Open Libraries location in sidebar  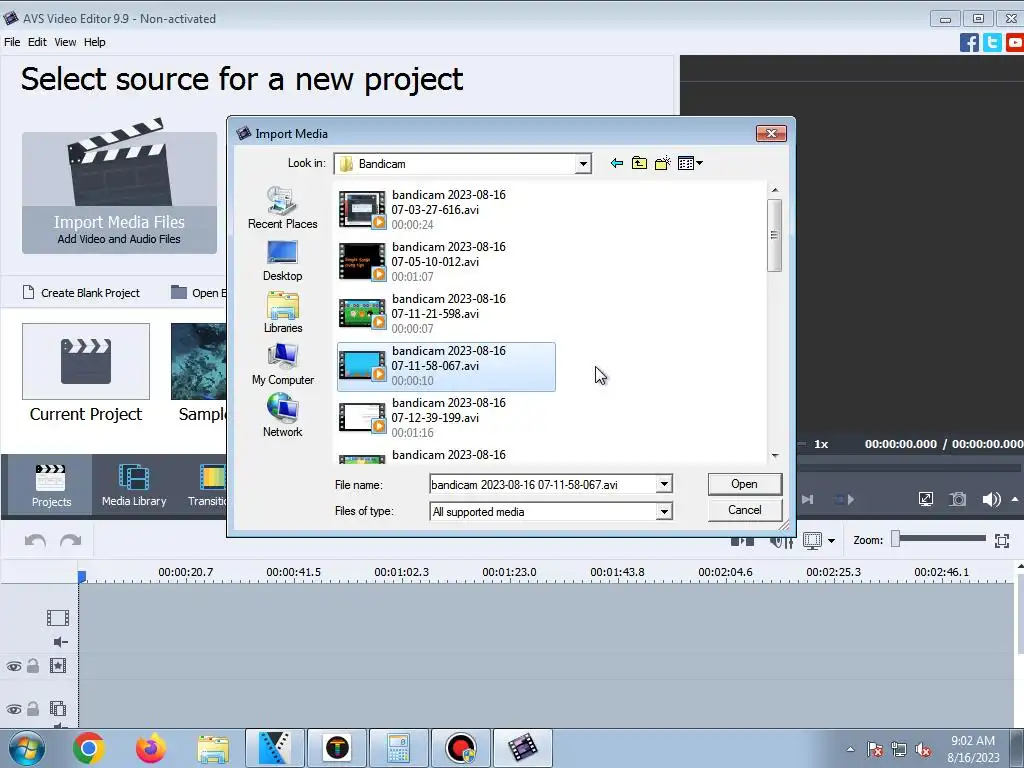(x=283, y=313)
